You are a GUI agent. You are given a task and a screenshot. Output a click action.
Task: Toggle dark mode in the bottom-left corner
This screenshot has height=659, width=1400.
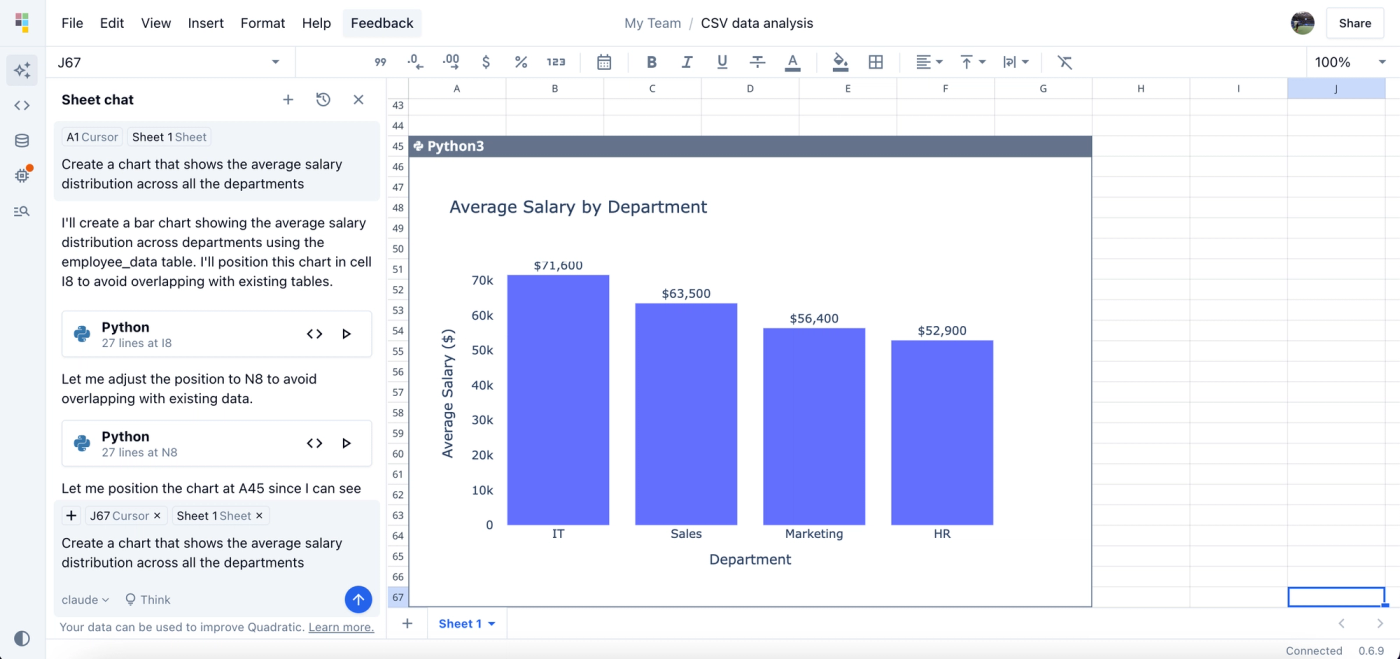pyautogui.click(x=21, y=638)
